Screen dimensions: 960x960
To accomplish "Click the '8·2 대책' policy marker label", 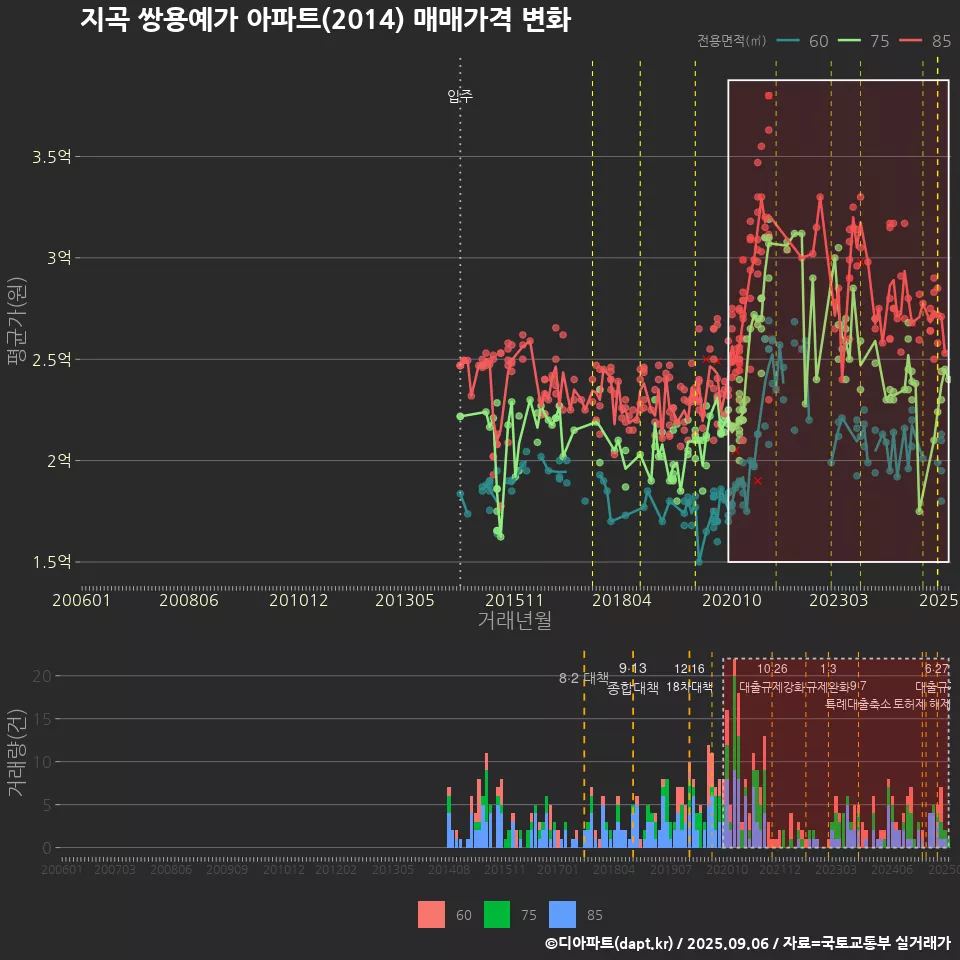I will 583,678.
